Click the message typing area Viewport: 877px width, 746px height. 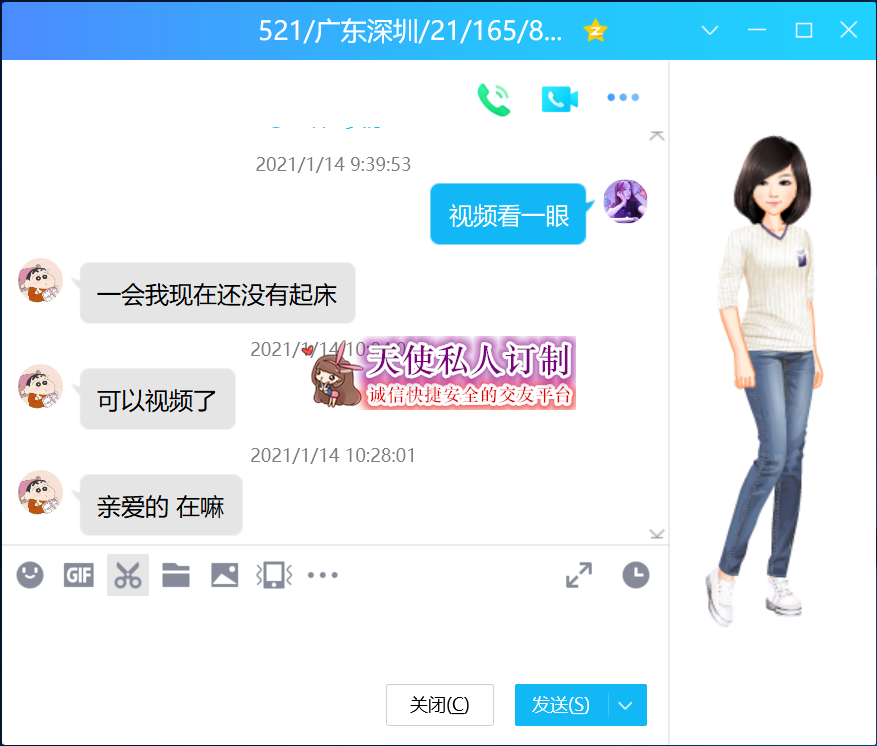click(330, 635)
